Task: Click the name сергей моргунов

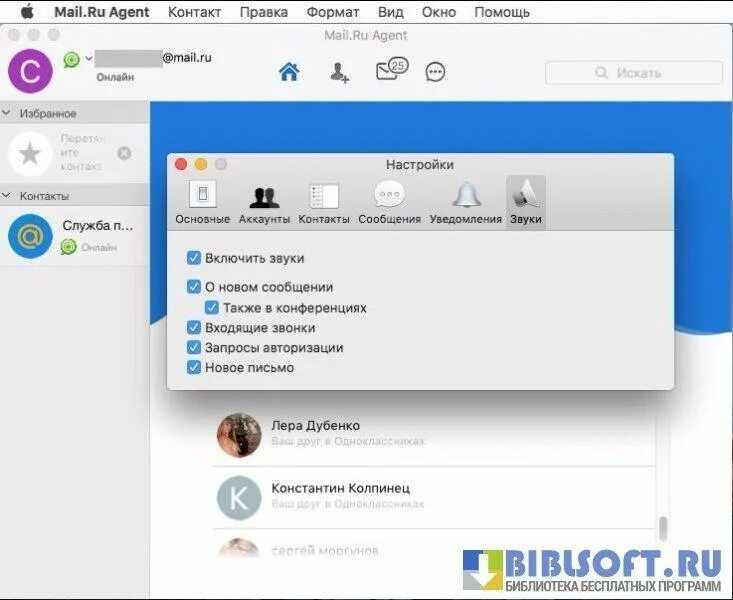Action: coord(325,551)
